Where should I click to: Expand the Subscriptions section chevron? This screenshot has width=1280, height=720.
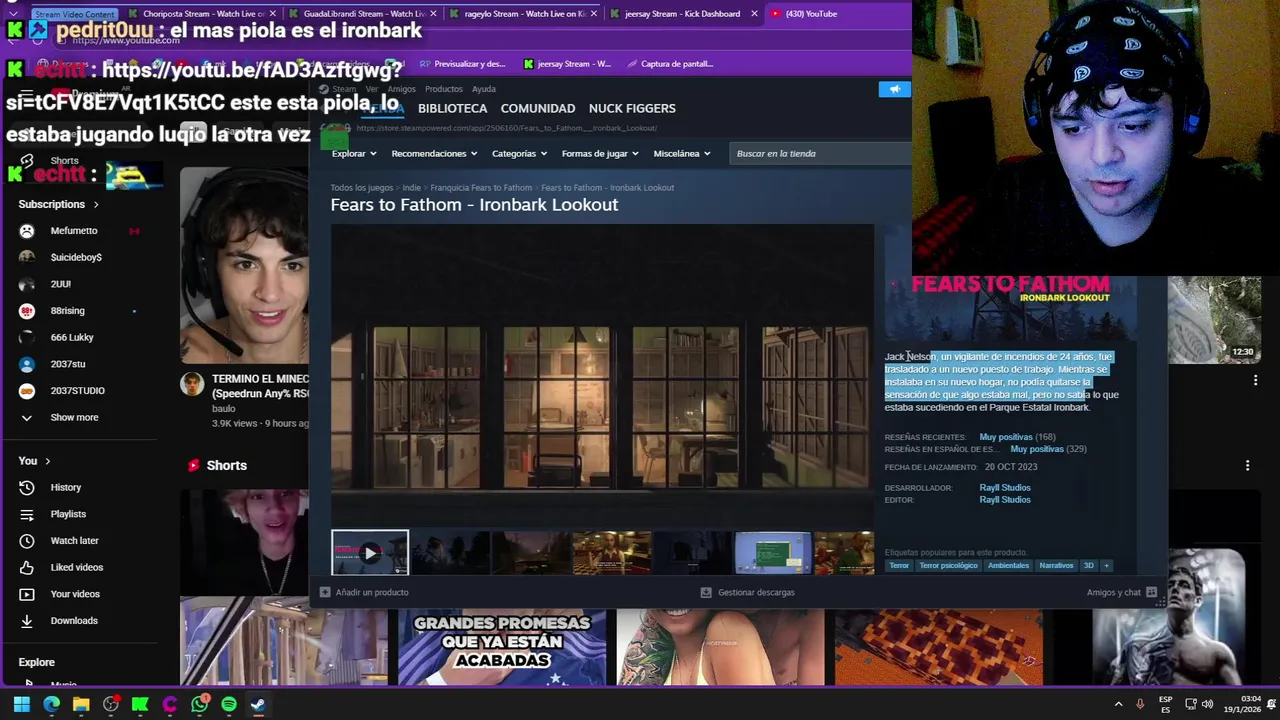click(x=96, y=204)
